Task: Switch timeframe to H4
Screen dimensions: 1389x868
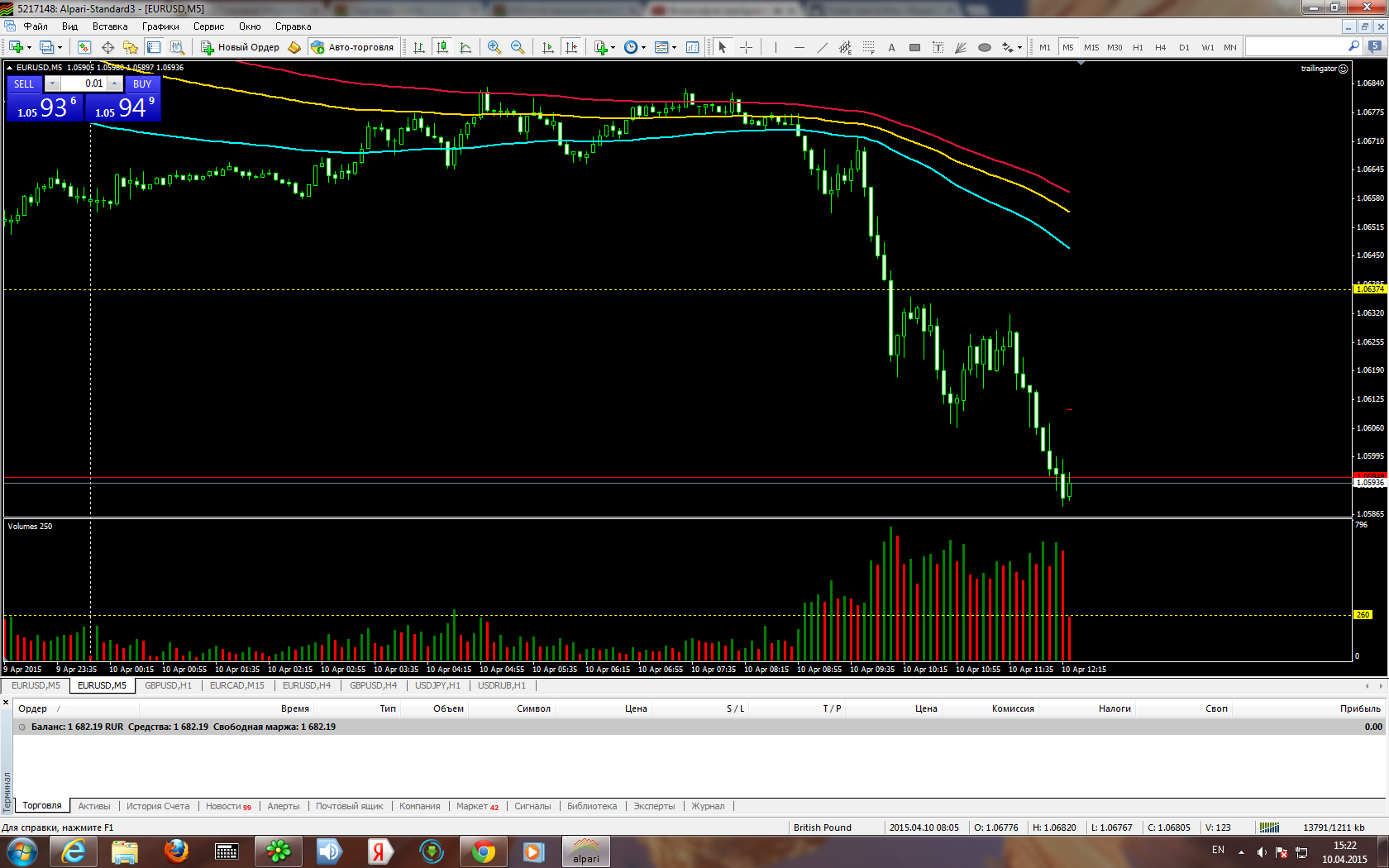Action: click(x=1161, y=47)
